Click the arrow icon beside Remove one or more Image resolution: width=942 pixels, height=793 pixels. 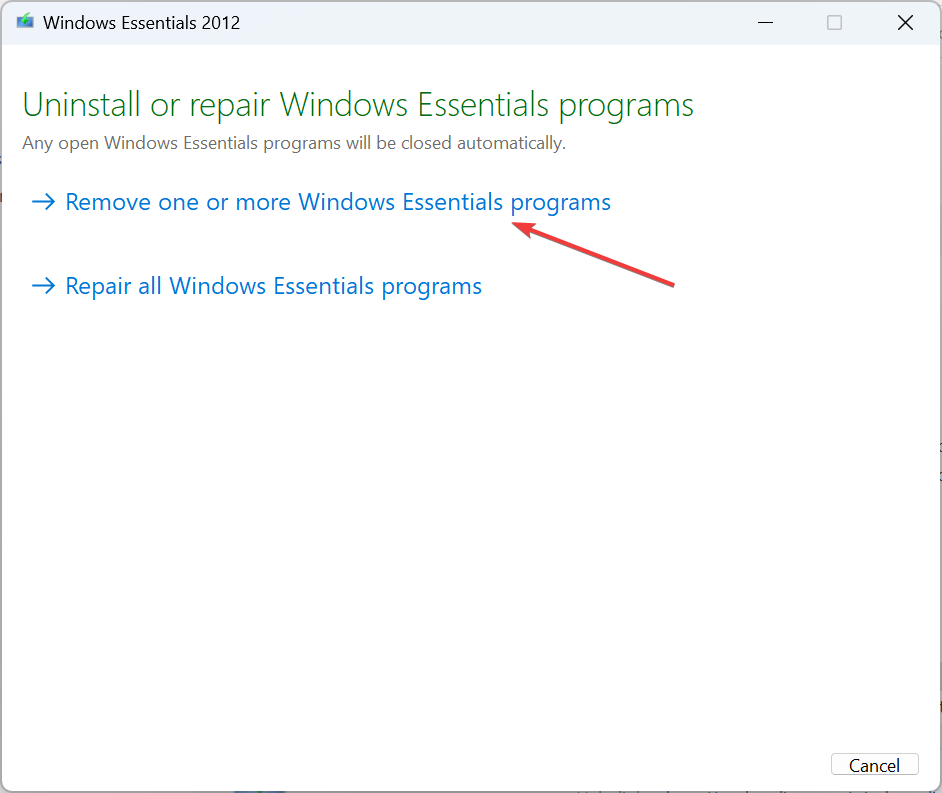tap(43, 202)
